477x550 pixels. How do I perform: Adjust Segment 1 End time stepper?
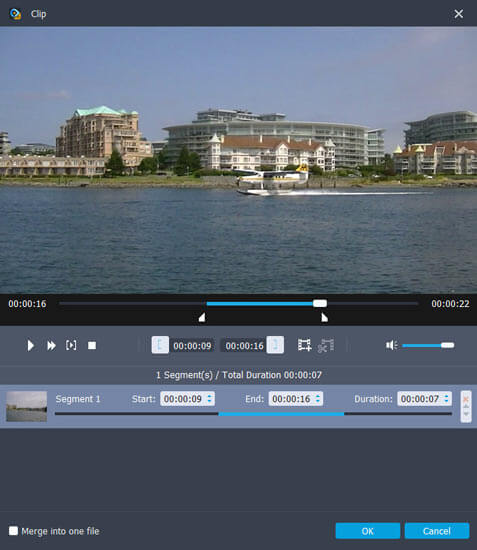(x=317, y=399)
